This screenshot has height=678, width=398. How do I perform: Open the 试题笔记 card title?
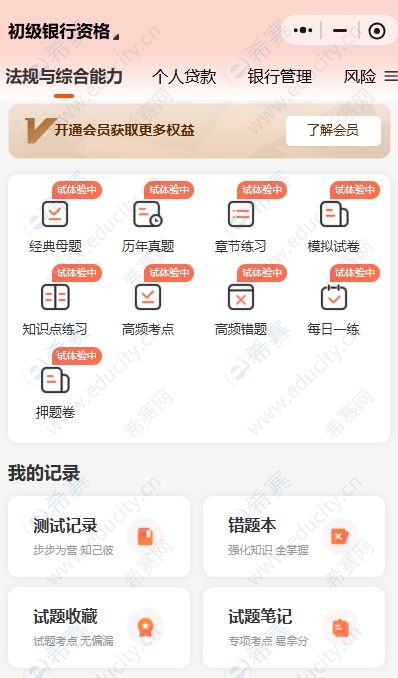coord(260,616)
